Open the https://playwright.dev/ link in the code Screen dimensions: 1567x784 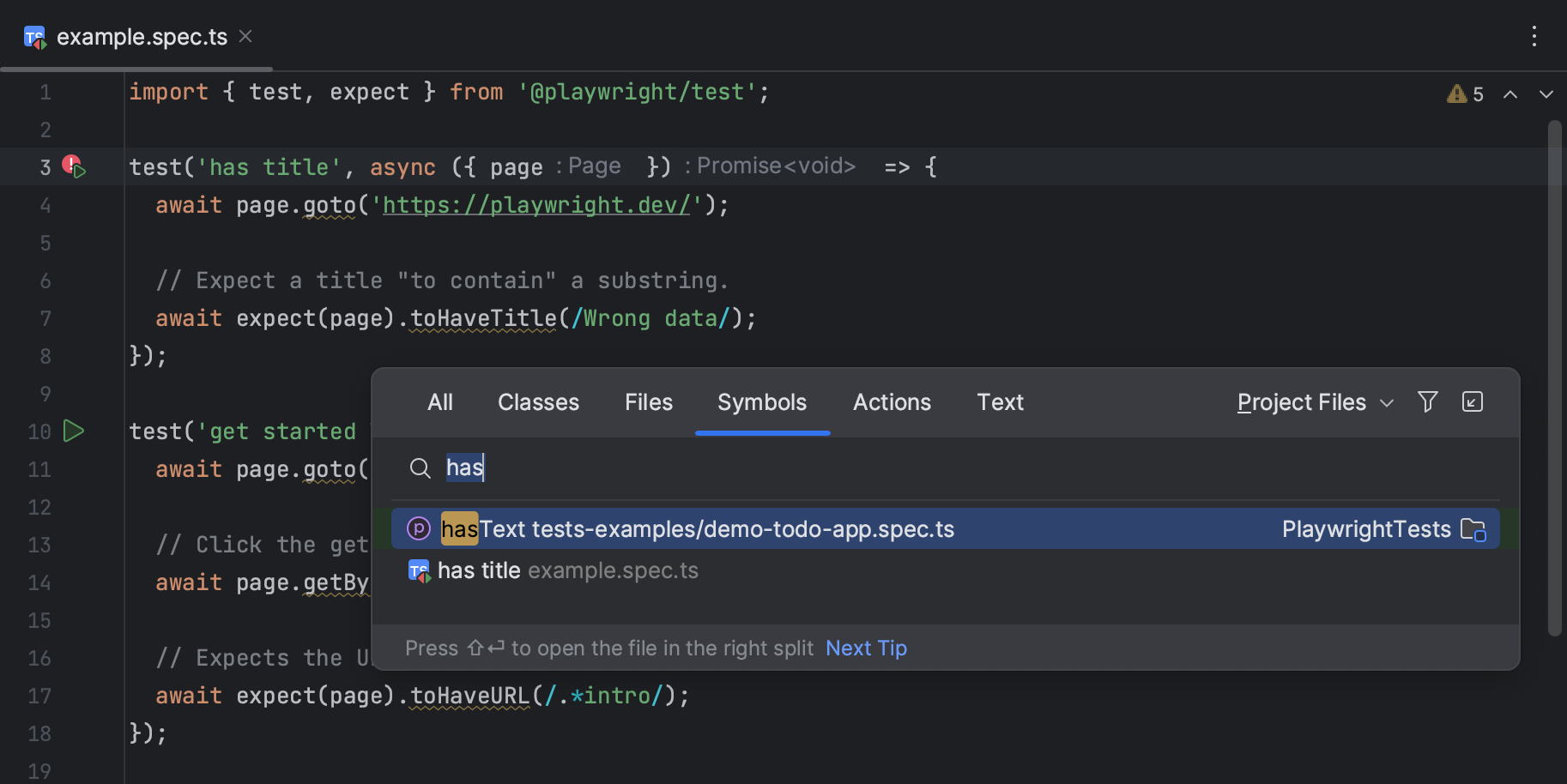coord(536,205)
